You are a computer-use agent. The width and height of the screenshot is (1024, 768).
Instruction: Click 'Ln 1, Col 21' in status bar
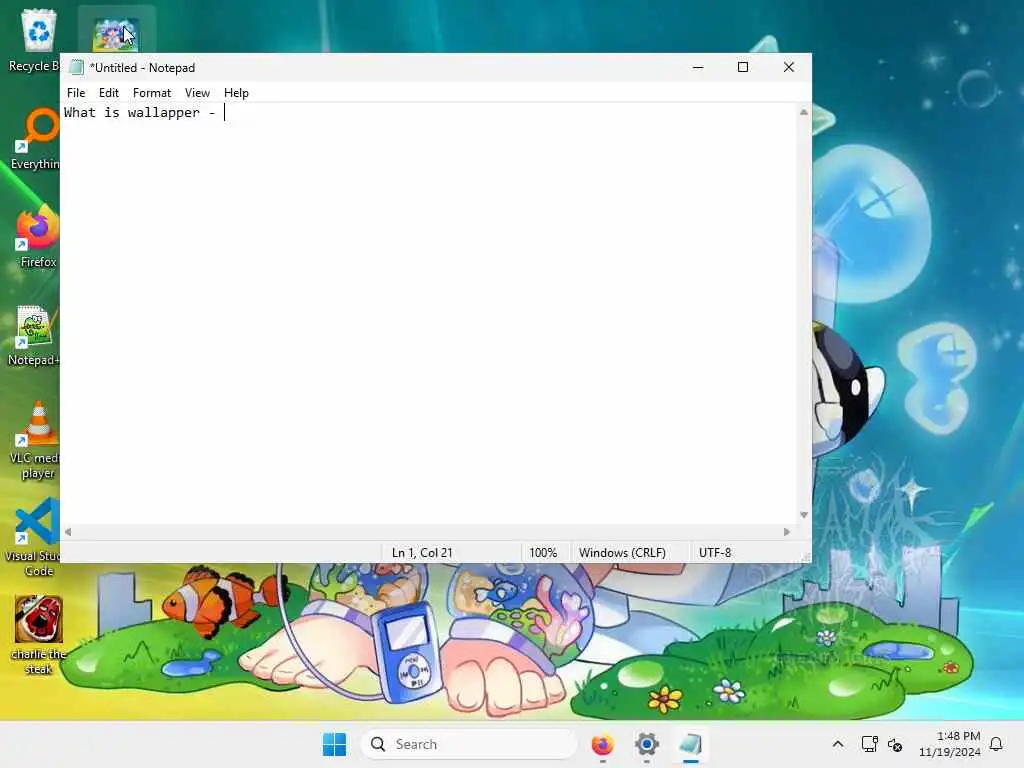(x=422, y=552)
